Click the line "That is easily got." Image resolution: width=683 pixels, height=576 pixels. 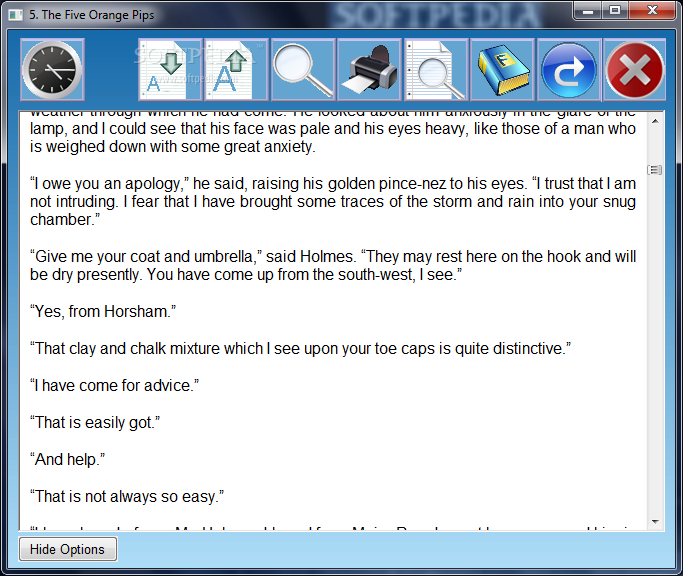coord(95,423)
